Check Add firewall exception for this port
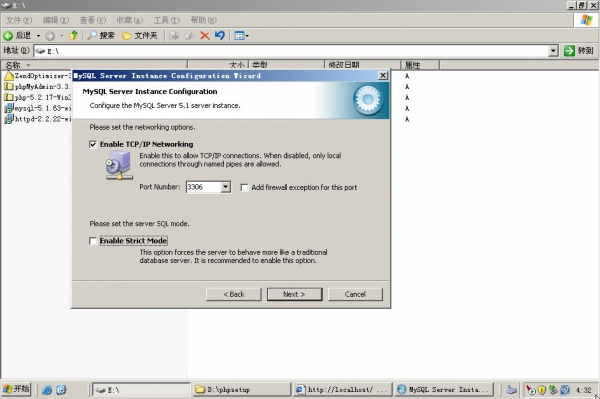This screenshot has width=600, height=399. [244, 187]
